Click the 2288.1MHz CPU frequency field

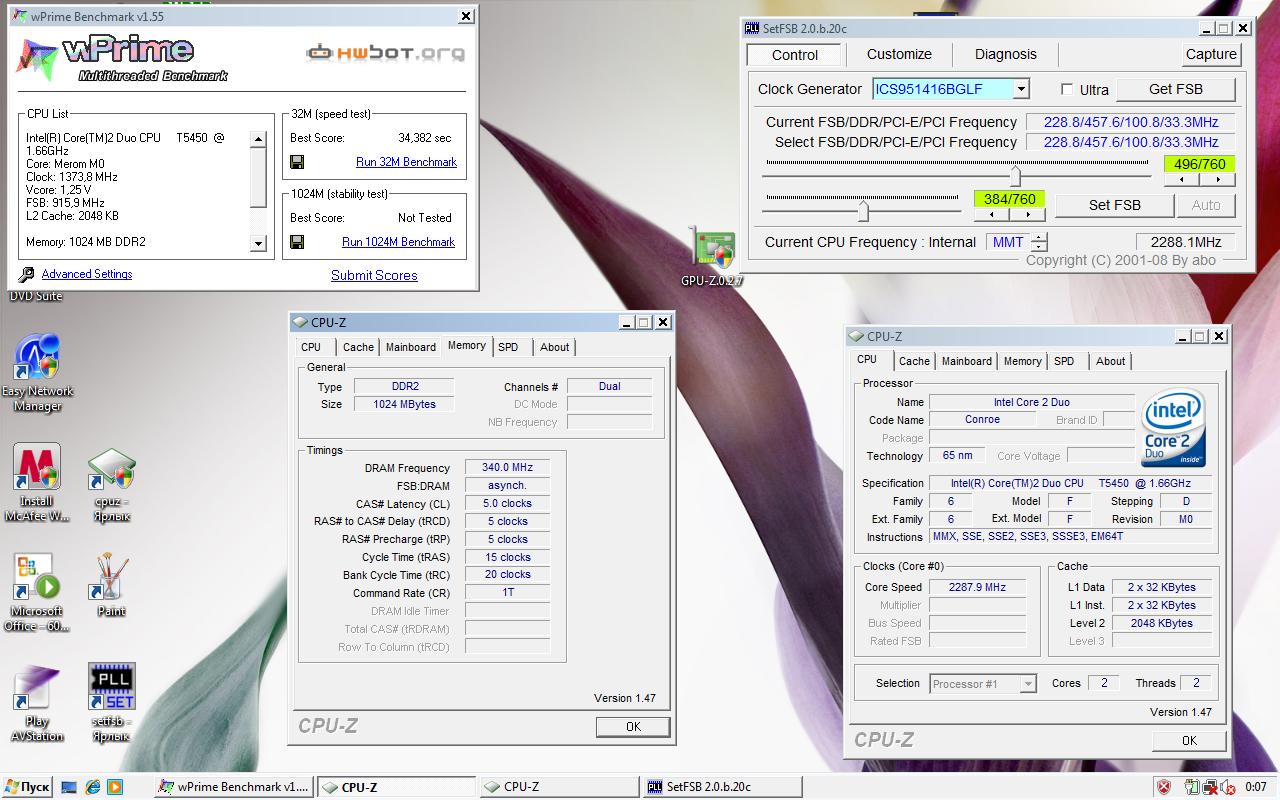click(1186, 242)
